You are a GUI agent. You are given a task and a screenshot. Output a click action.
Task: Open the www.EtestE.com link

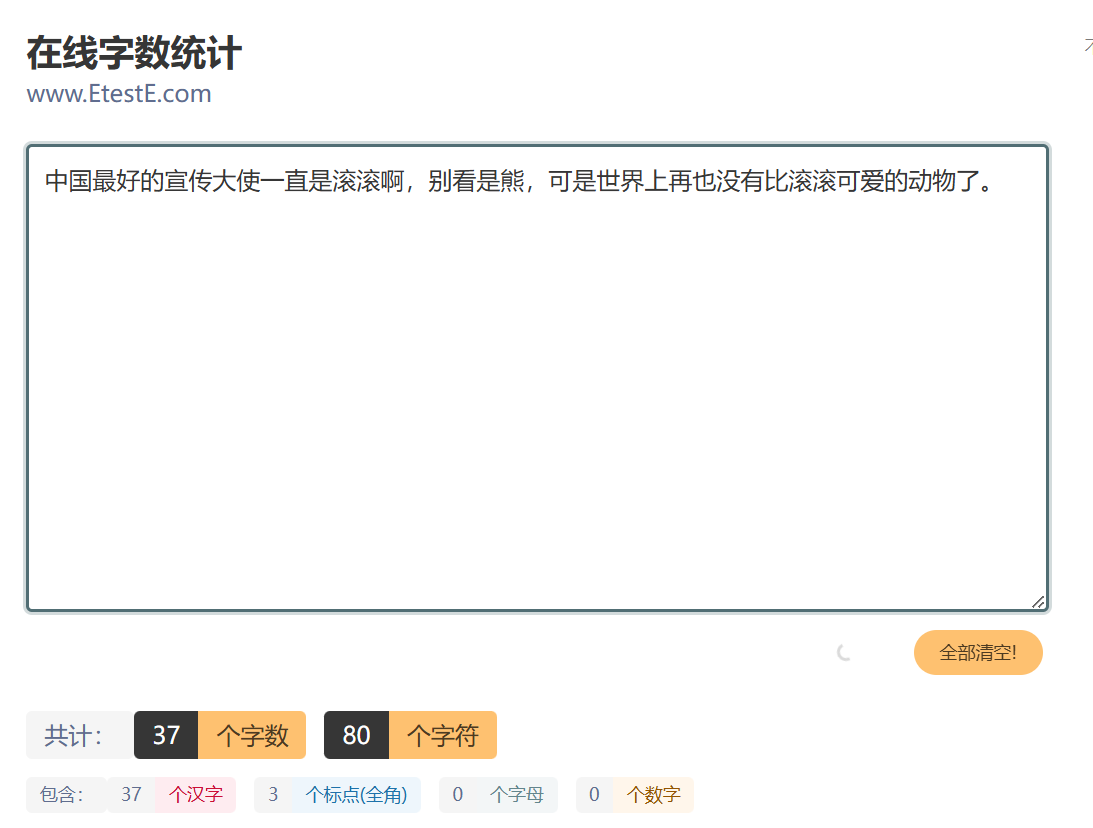tap(119, 93)
